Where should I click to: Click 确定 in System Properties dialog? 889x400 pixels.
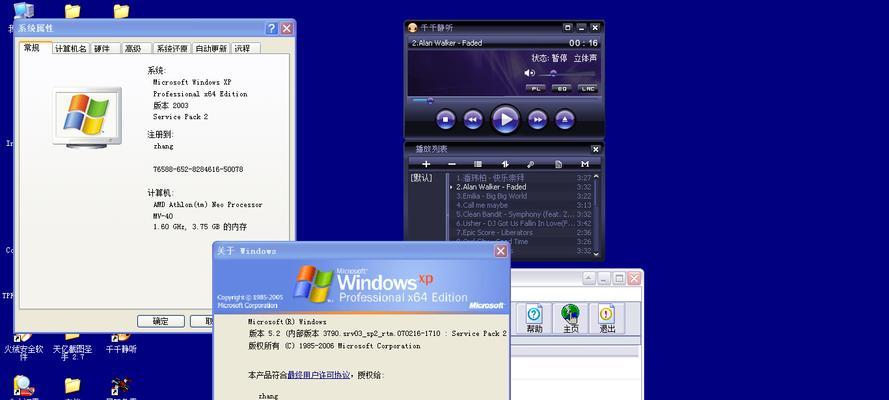160,321
